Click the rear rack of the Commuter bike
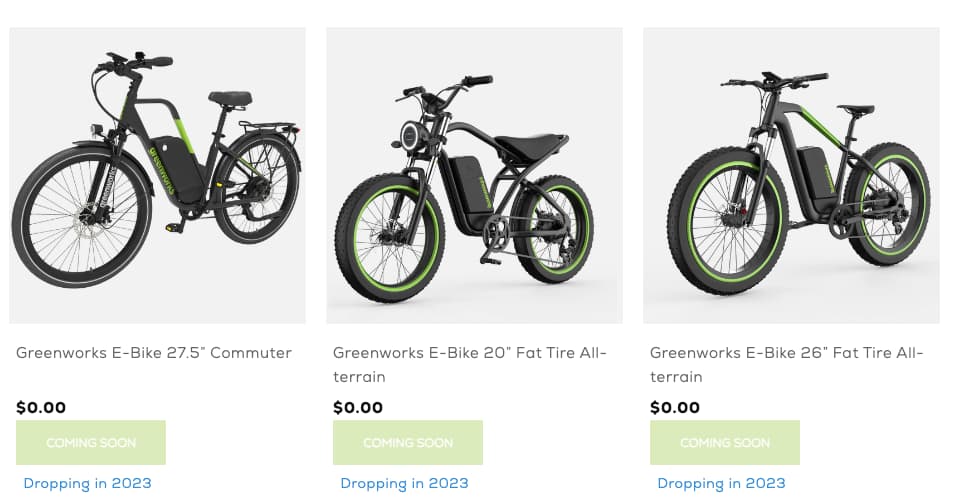This screenshot has width=959, height=503. [270, 128]
